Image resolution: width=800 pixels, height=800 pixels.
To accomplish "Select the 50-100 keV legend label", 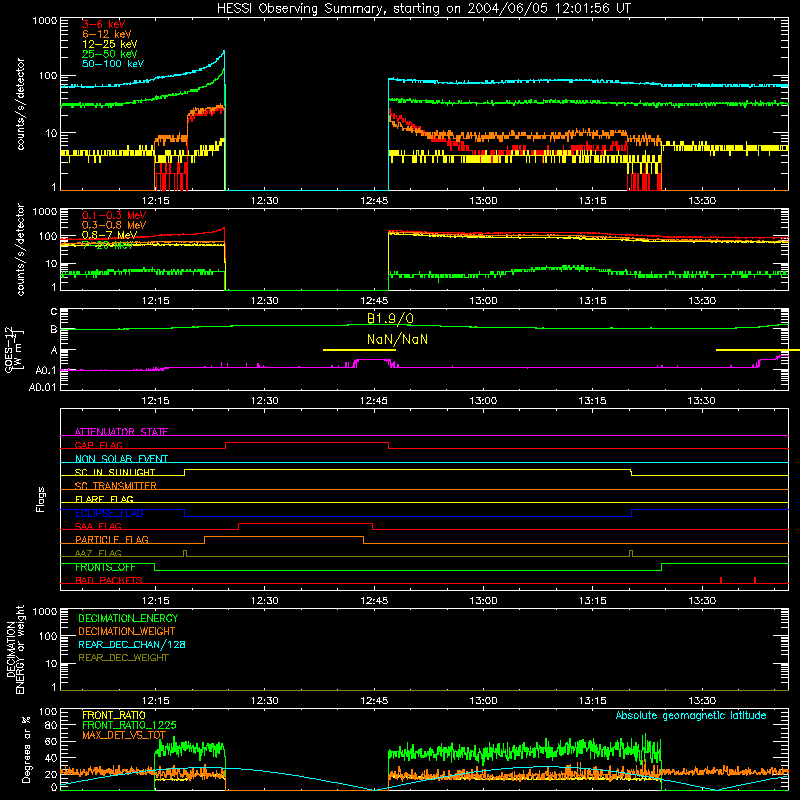I will coord(113,64).
